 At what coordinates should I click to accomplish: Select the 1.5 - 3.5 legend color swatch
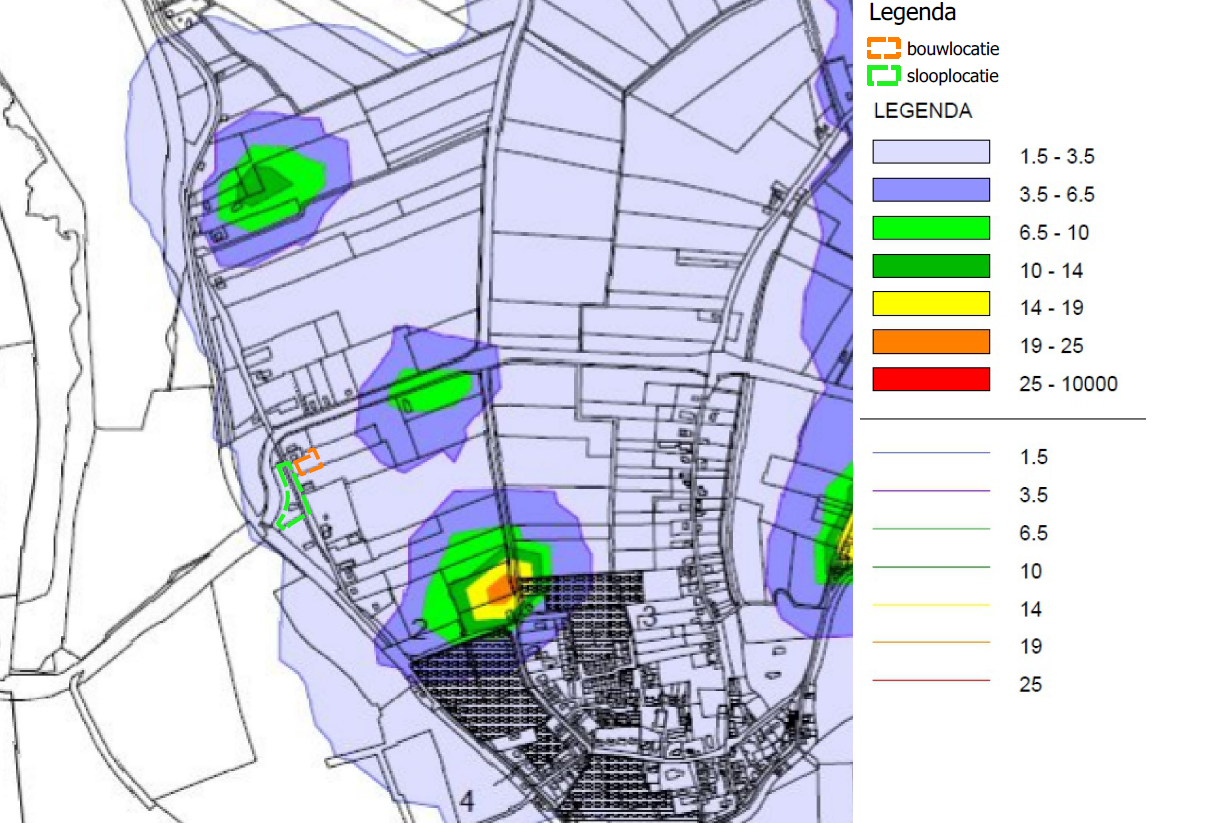[x=931, y=152]
